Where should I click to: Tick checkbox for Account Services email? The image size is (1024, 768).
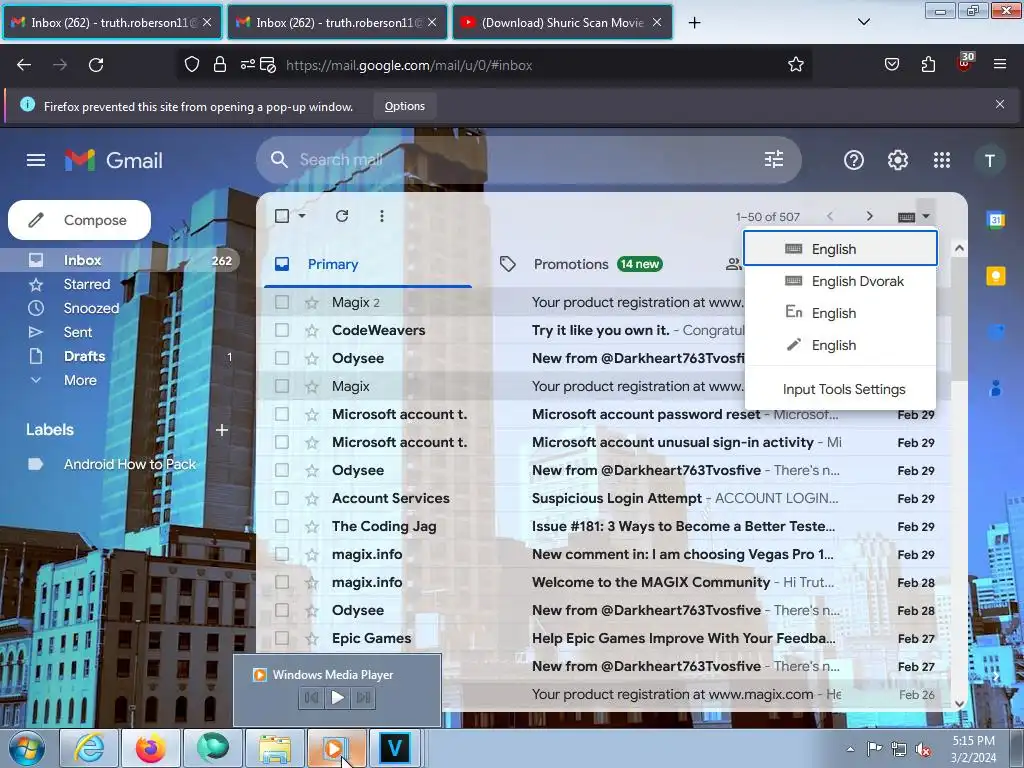tap(282, 498)
